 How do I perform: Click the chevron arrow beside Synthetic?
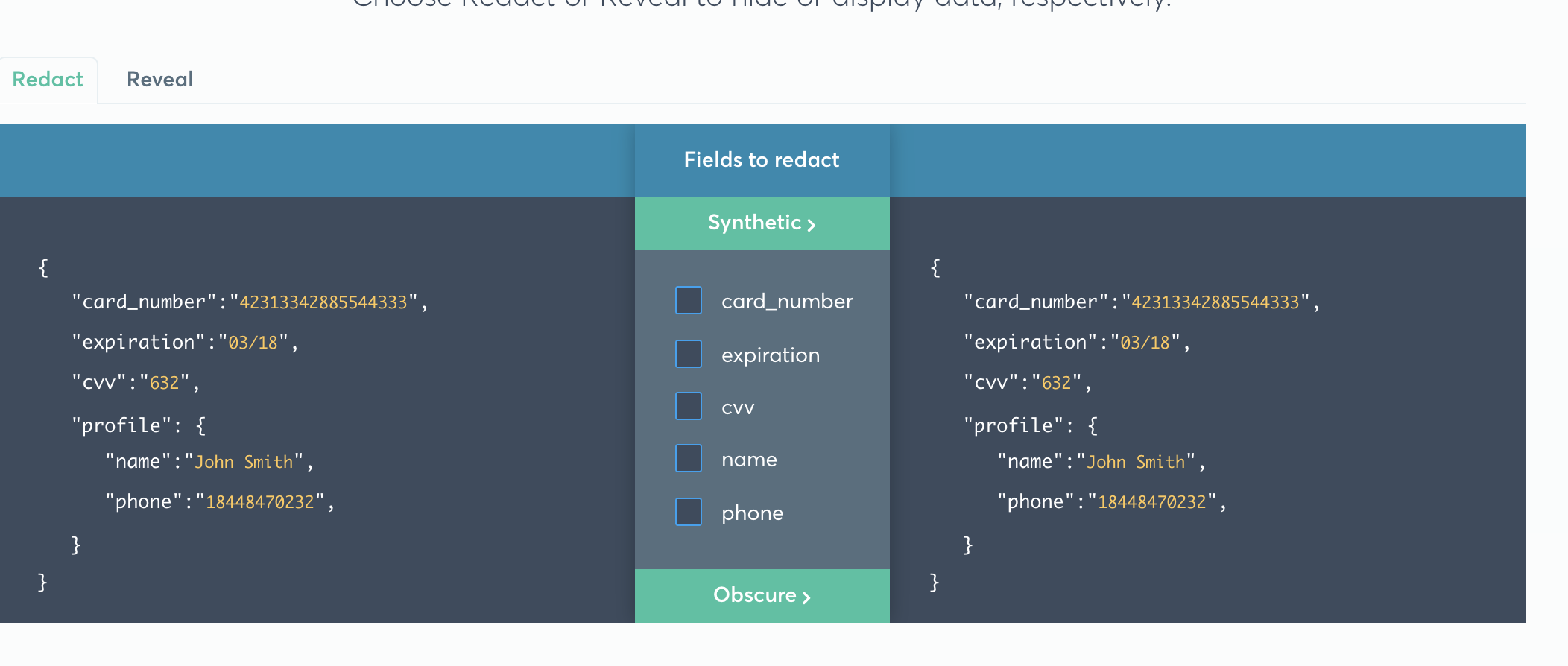pos(811,225)
